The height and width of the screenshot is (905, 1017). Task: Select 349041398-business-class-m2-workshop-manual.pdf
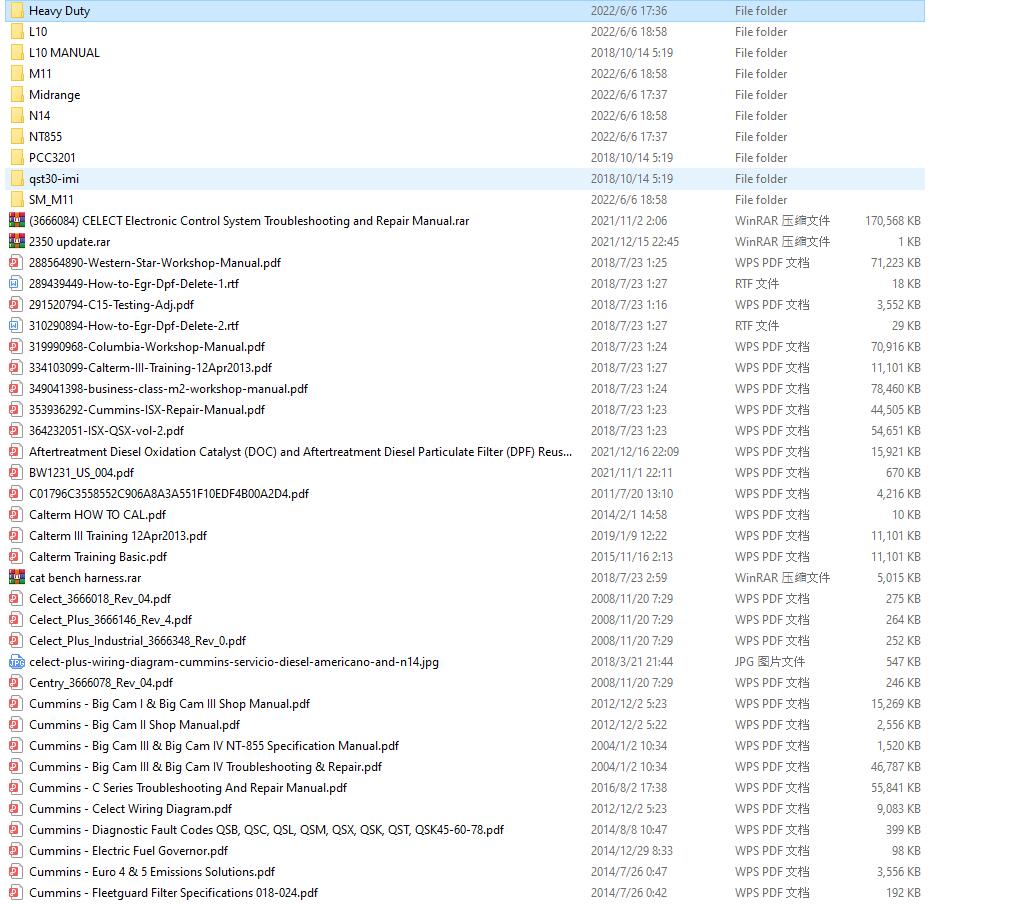(x=169, y=389)
